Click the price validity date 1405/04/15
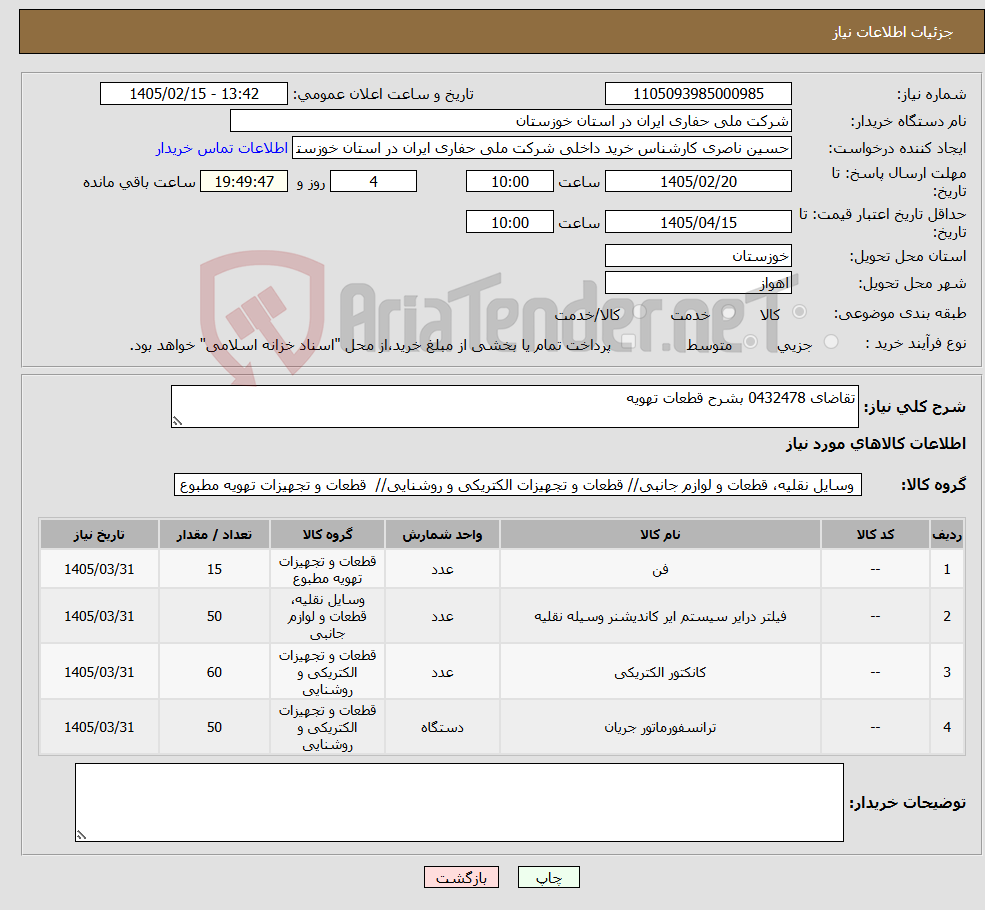The height and width of the screenshot is (910, 985). coord(698,222)
